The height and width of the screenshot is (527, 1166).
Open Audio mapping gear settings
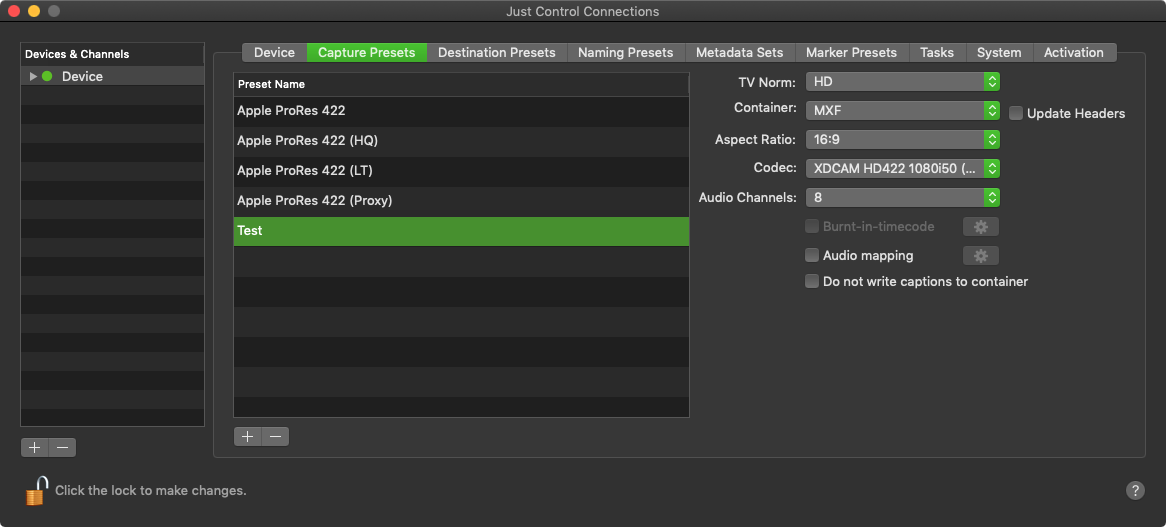(981, 256)
